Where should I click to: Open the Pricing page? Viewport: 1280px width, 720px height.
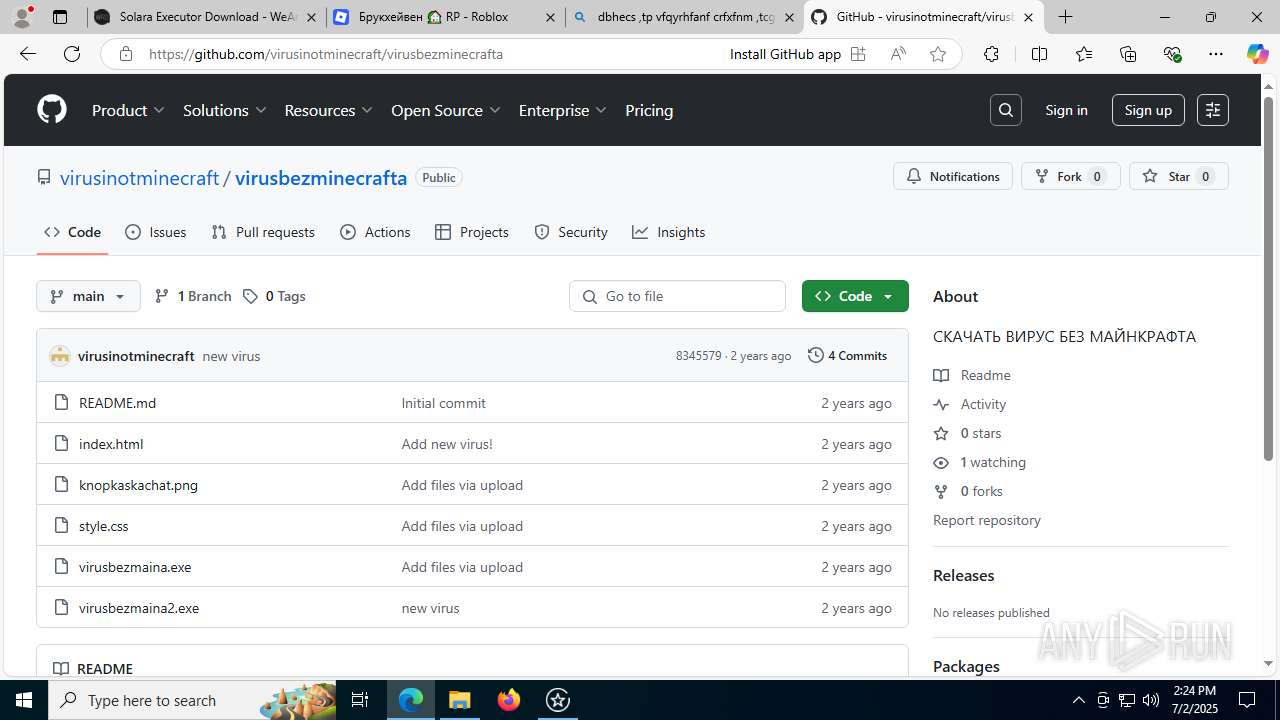click(649, 110)
